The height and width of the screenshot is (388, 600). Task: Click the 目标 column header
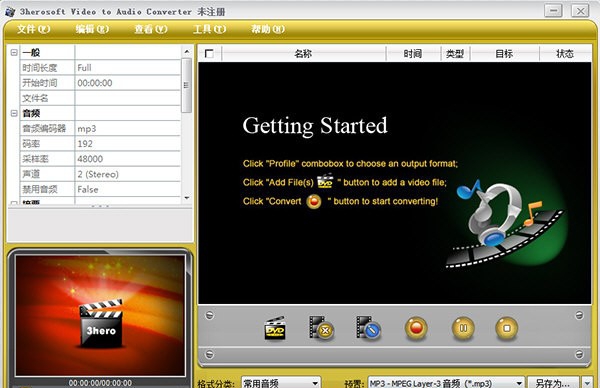tap(504, 54)
